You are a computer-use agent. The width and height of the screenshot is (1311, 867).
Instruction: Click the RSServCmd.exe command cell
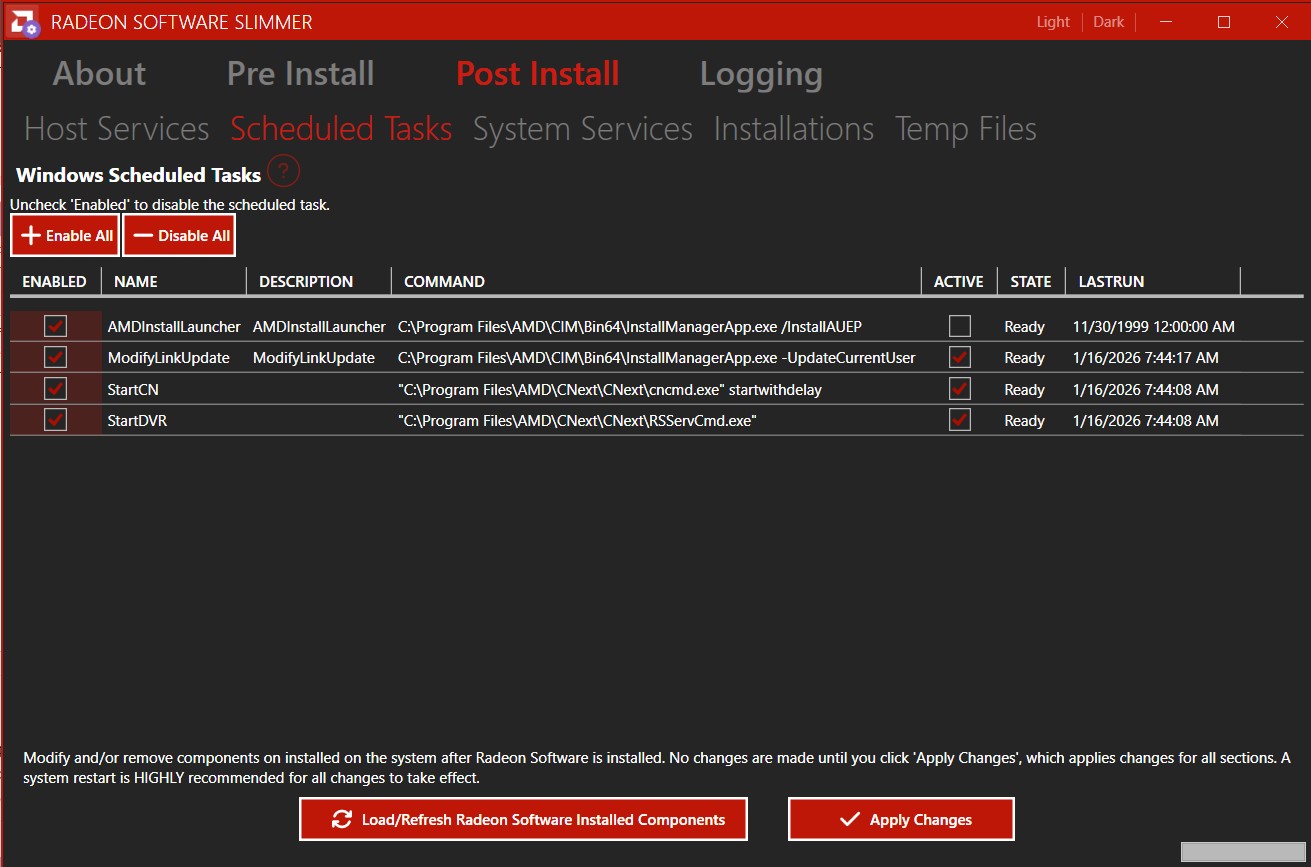577,421
